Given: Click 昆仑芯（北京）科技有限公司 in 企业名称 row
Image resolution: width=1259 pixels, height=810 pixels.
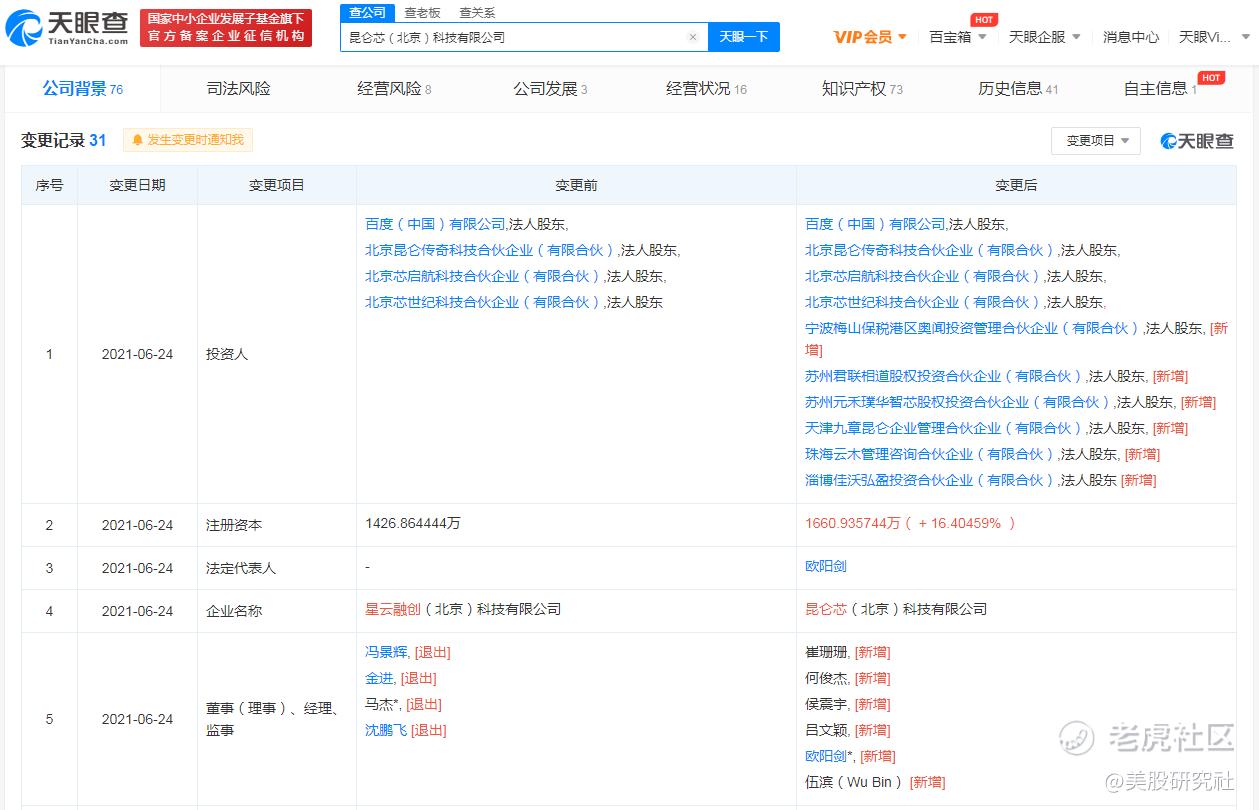Looking at the screenshot, I should click(896, 610).
